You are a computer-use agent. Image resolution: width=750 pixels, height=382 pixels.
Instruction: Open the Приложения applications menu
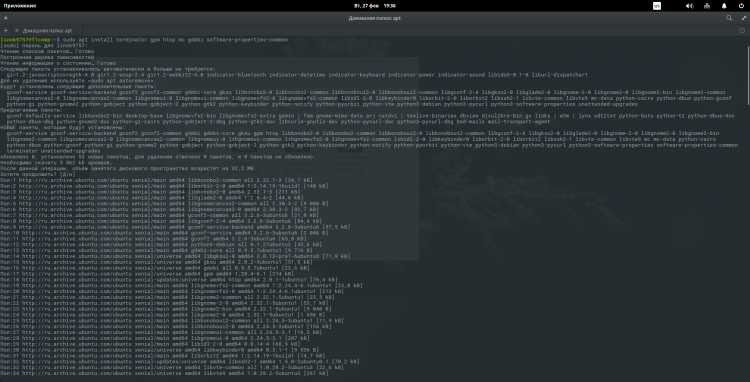(x=19, y=6)
